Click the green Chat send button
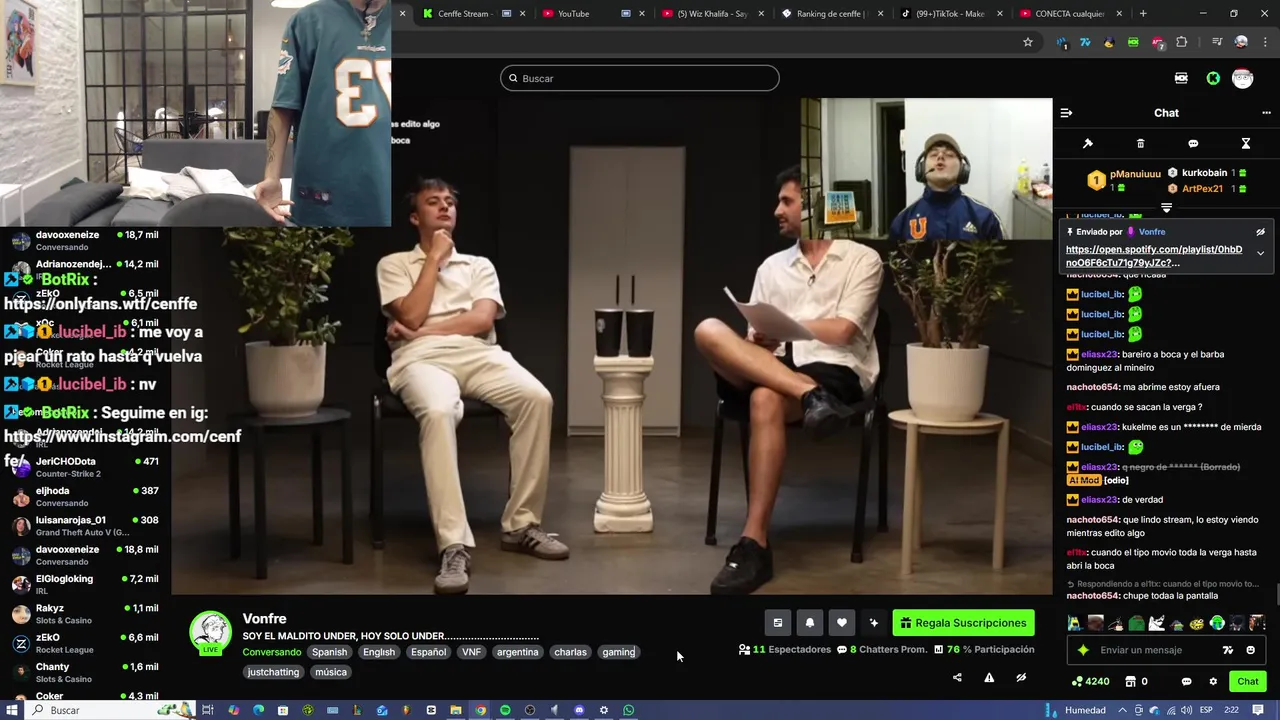The image size is (1280, 720). point(1248,681)
